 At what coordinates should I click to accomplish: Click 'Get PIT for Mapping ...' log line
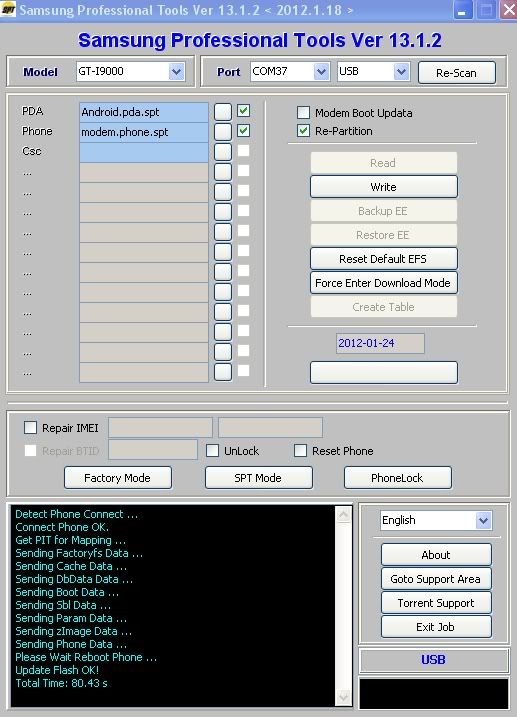coord(70,540)
